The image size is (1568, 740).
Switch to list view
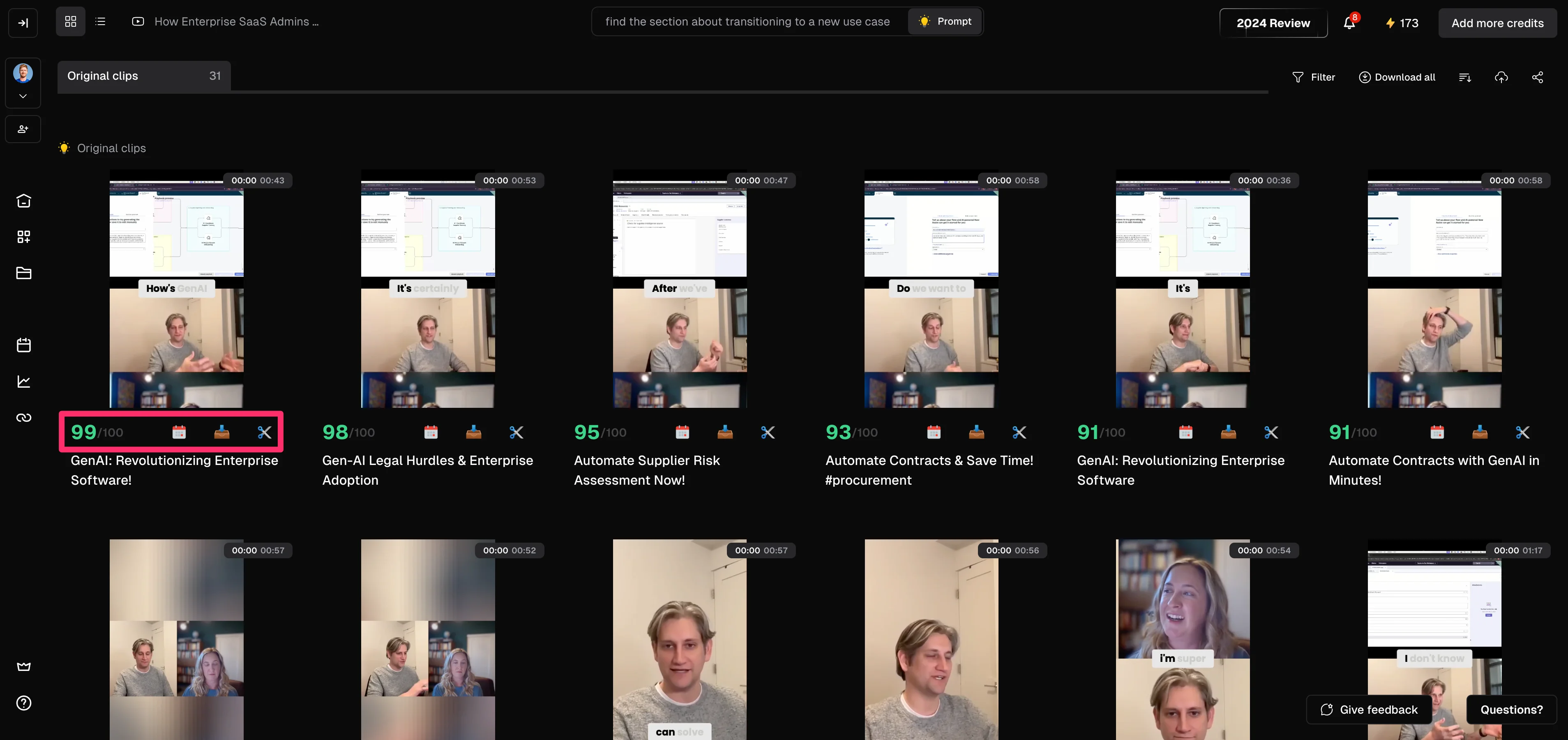point(101,22)
